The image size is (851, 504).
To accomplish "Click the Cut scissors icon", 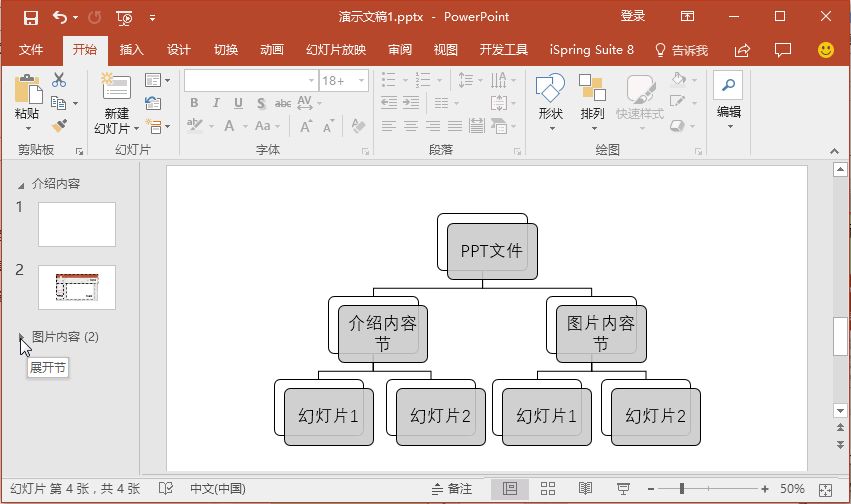I will (59, 80).
